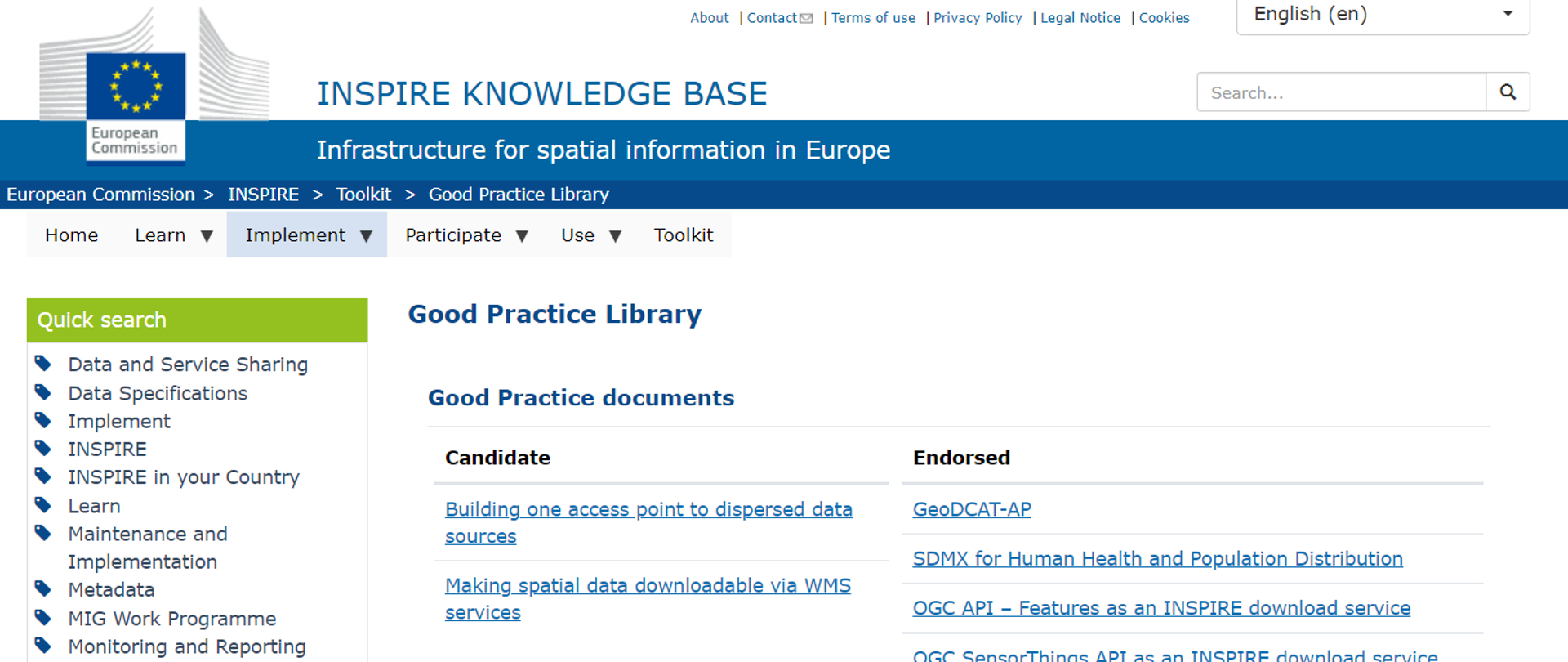
Task: Click inside the Search input field
Action: tap(1341, 92)
